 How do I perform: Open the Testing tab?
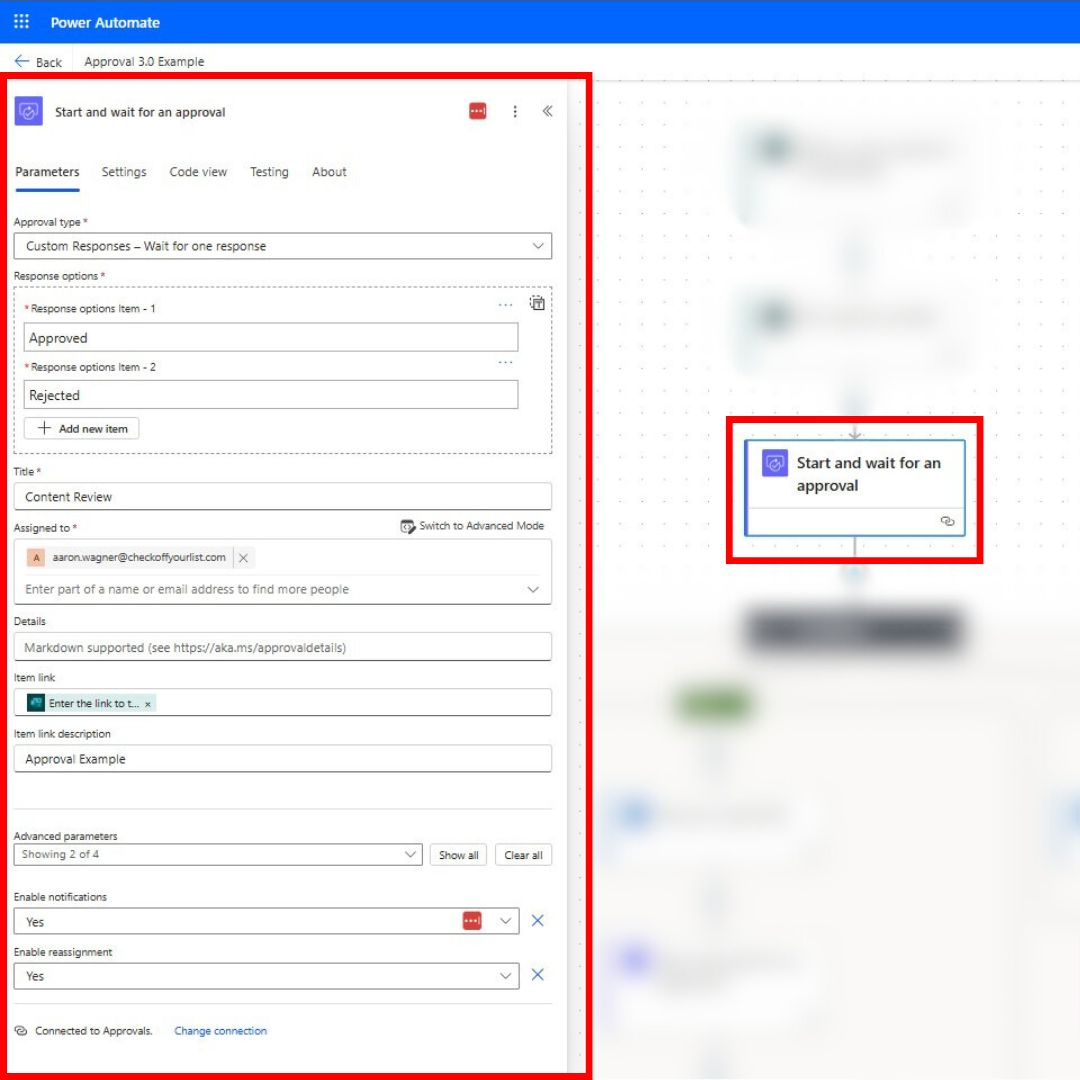pyautogui.click(x=269, y=172)
